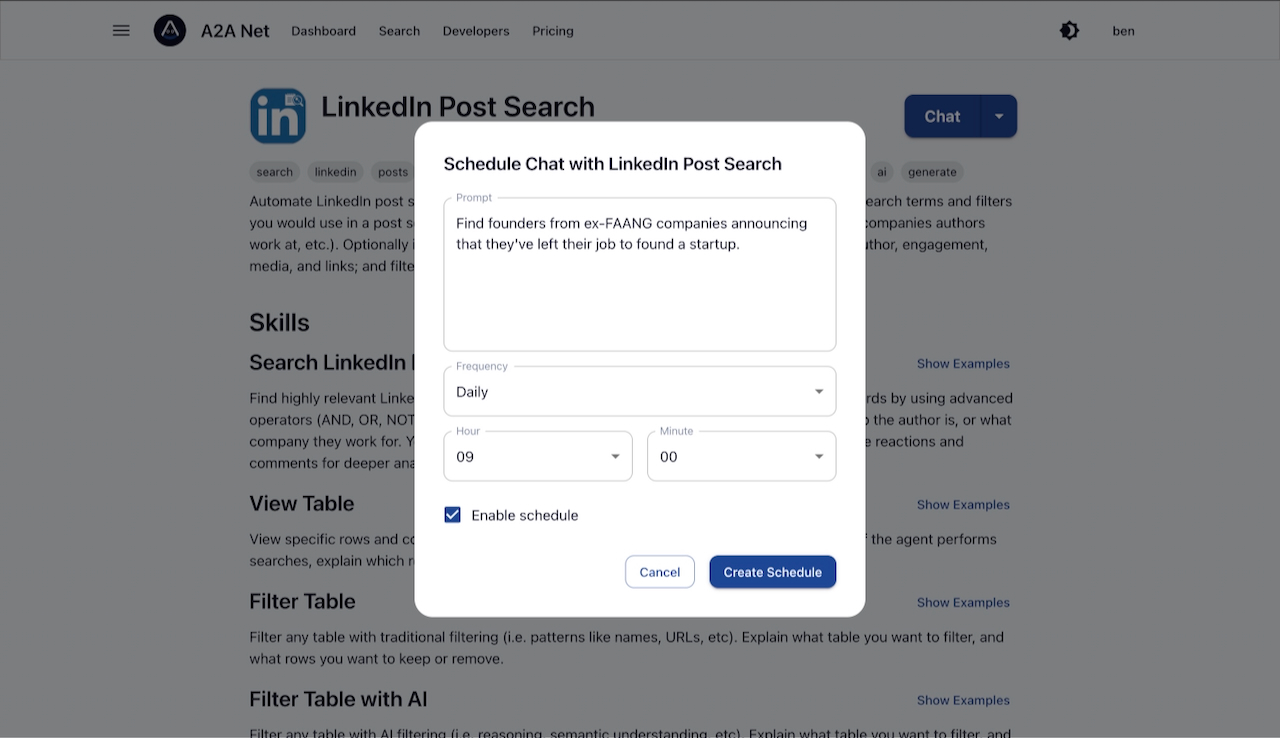The width and height of the screenshot is (1280, 738).
Task: Navigate to the Dashboard page
Action: [323, 31]
